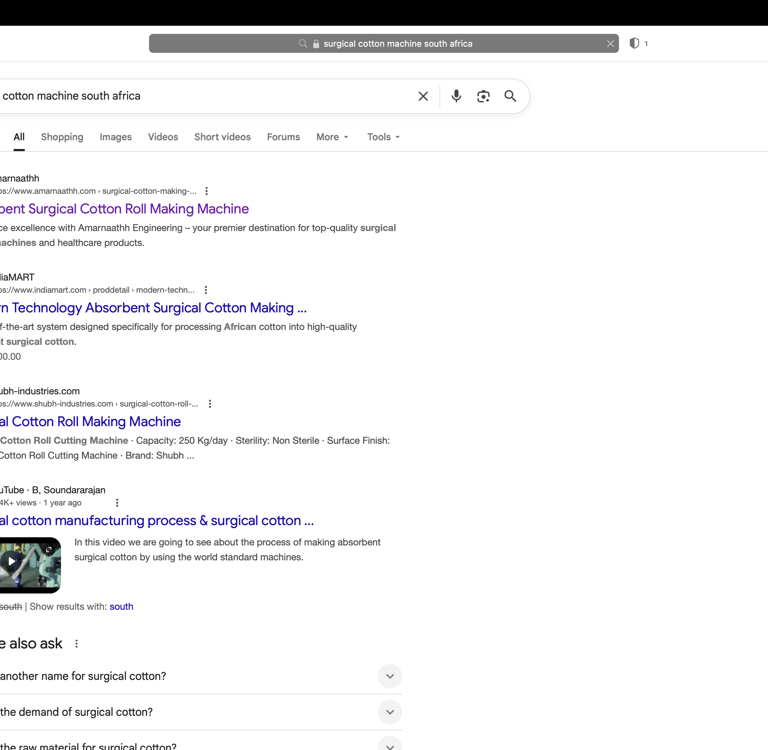Select the All results tab

pyautogui.click(x=19, y=137)
